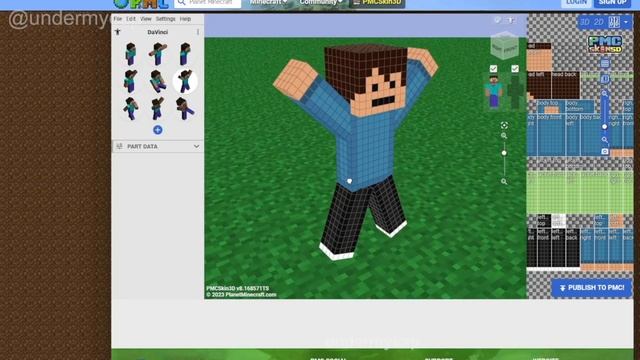Select the last pose in the bottom row

[x=185, y=109]
